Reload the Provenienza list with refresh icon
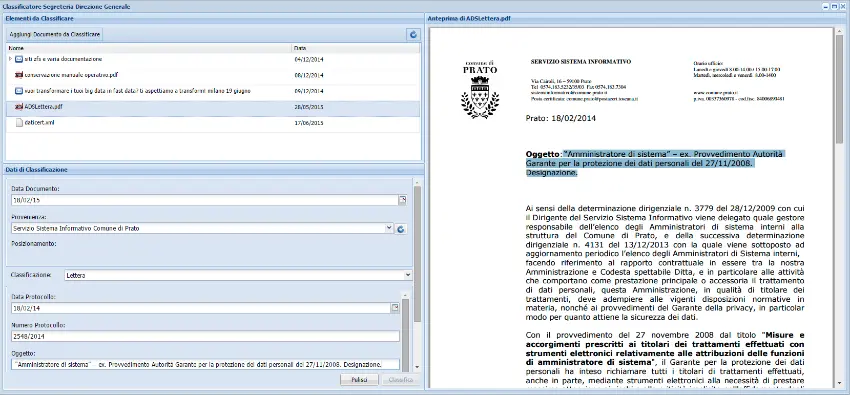This screenshot has width=850, height=395. tap(401, 229)
